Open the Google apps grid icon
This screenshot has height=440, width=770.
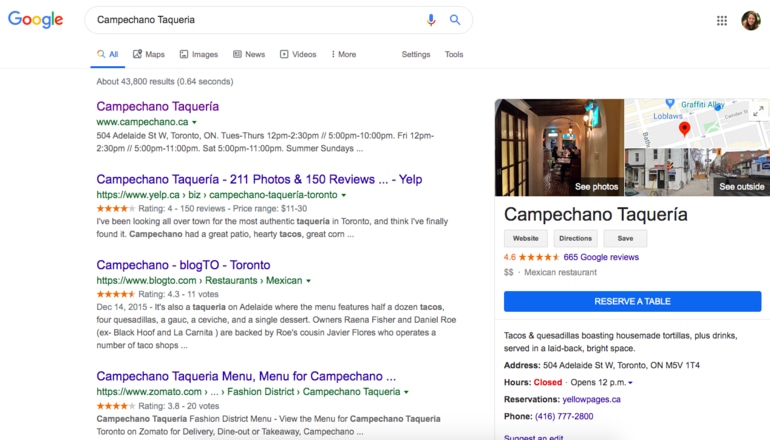click(721, 21)
